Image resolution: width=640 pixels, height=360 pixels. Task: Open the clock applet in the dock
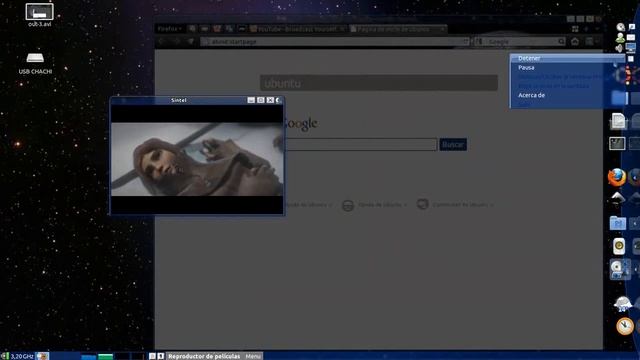(624, 326)
